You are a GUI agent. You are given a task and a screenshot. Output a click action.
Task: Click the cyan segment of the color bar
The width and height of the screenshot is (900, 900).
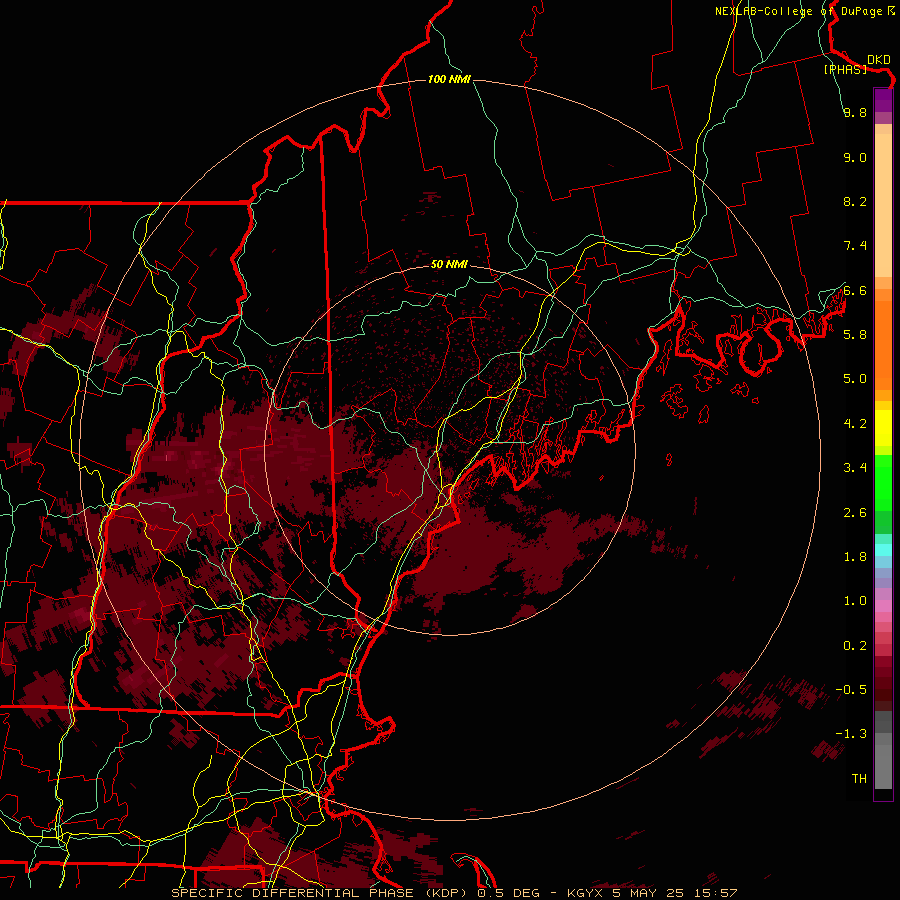pos(883,550)
